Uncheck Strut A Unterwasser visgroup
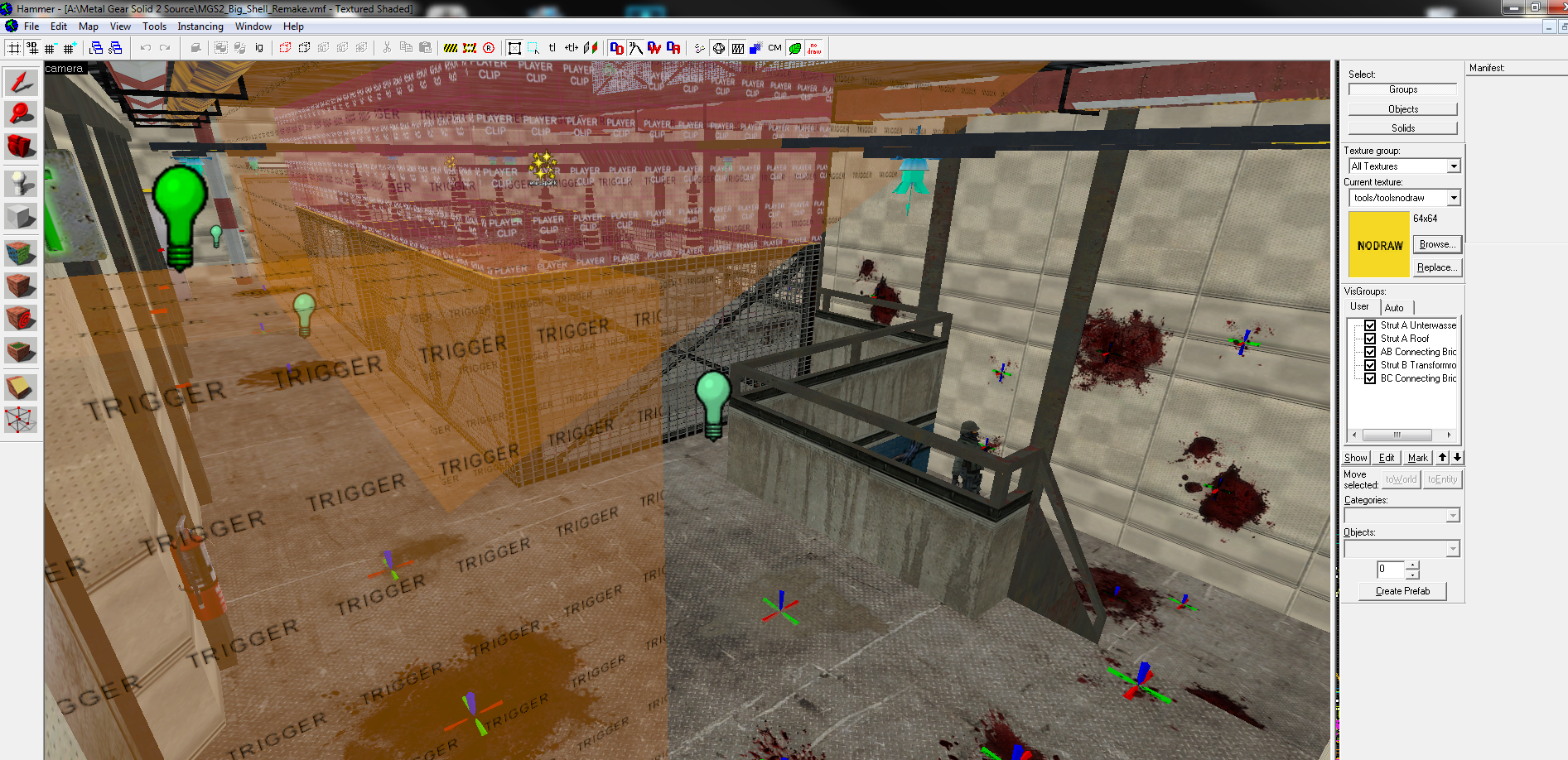 pos(1370,325)
